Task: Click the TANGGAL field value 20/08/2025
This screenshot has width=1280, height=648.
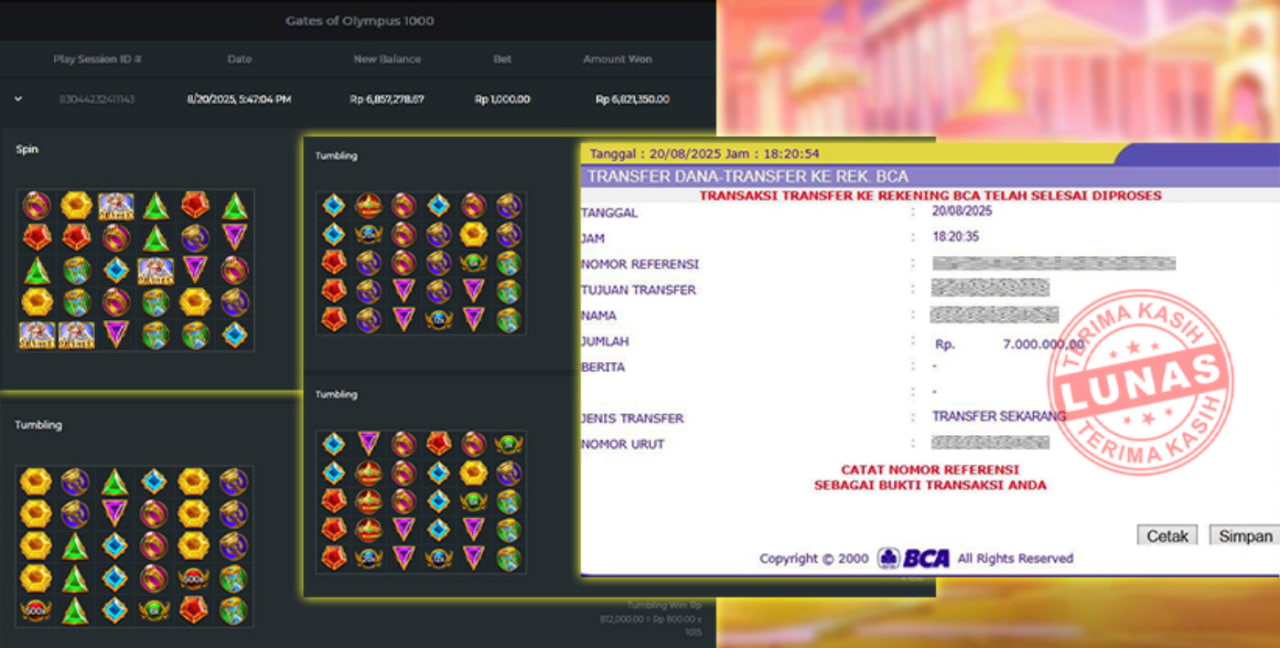Action: point(962,212)
